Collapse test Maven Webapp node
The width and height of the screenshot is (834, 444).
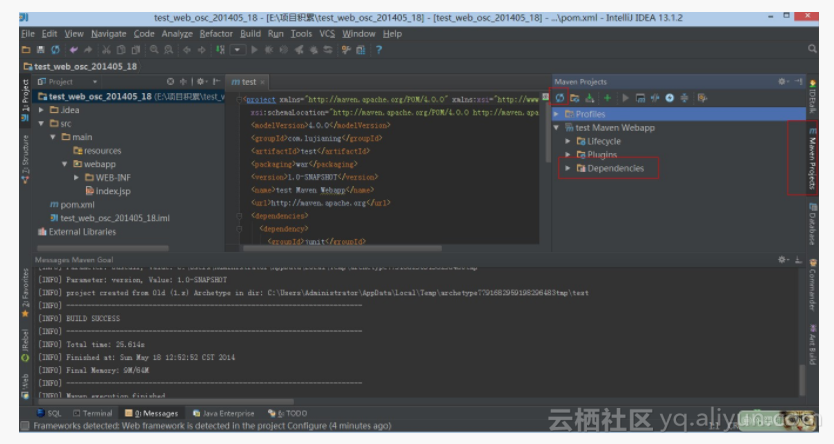556,128
